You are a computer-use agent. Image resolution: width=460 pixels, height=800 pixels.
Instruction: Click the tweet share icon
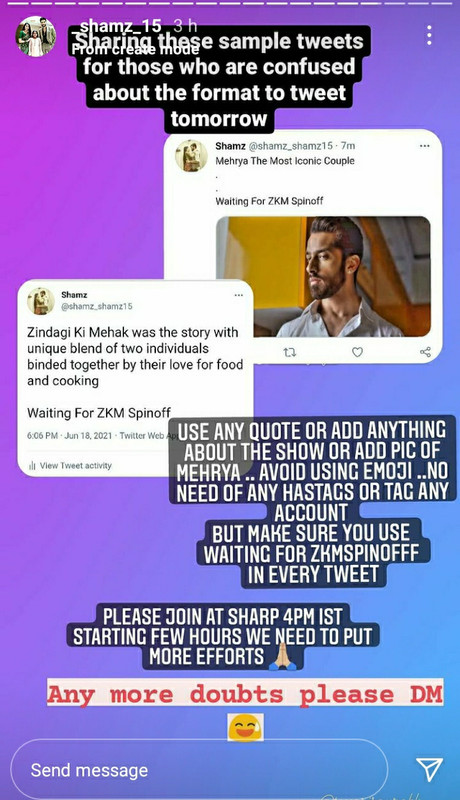click(425, 352)
